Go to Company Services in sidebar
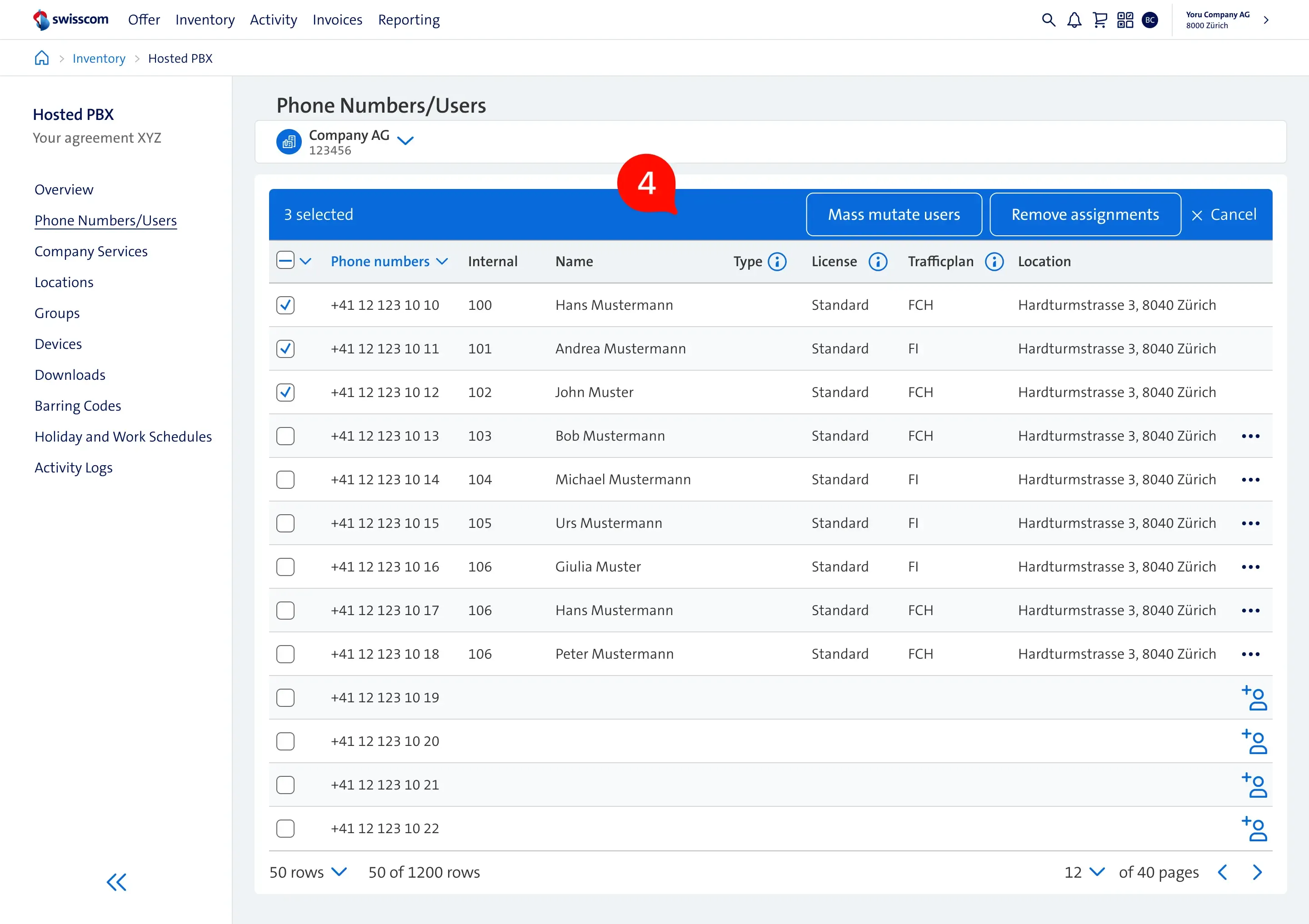The image size is (1309, 924). tap(90, 251)
